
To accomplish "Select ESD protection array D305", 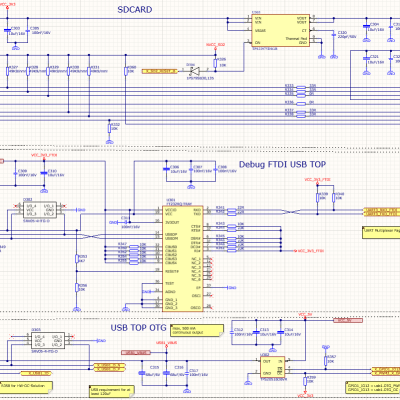I will click(x=48, y=340).
